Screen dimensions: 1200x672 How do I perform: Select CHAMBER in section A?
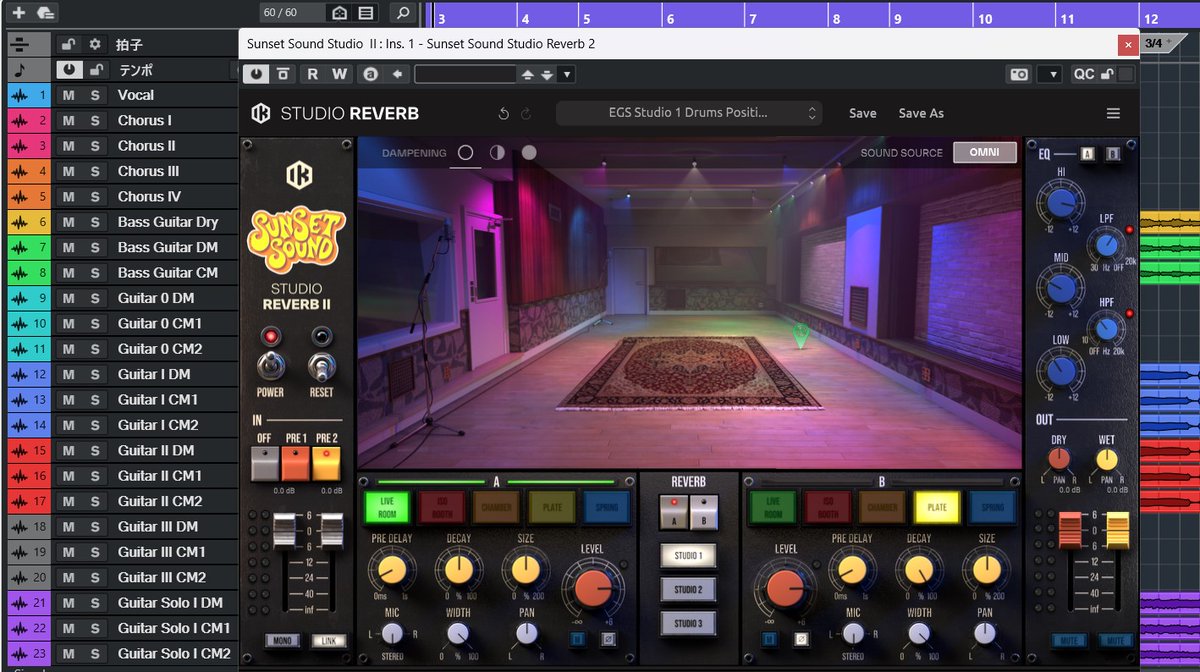point(496,508)
